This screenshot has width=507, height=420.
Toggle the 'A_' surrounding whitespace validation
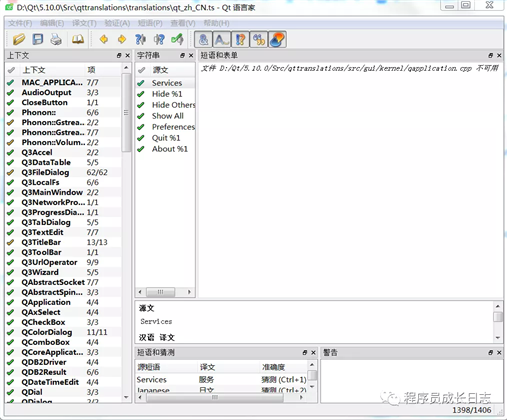pos(222,39)
